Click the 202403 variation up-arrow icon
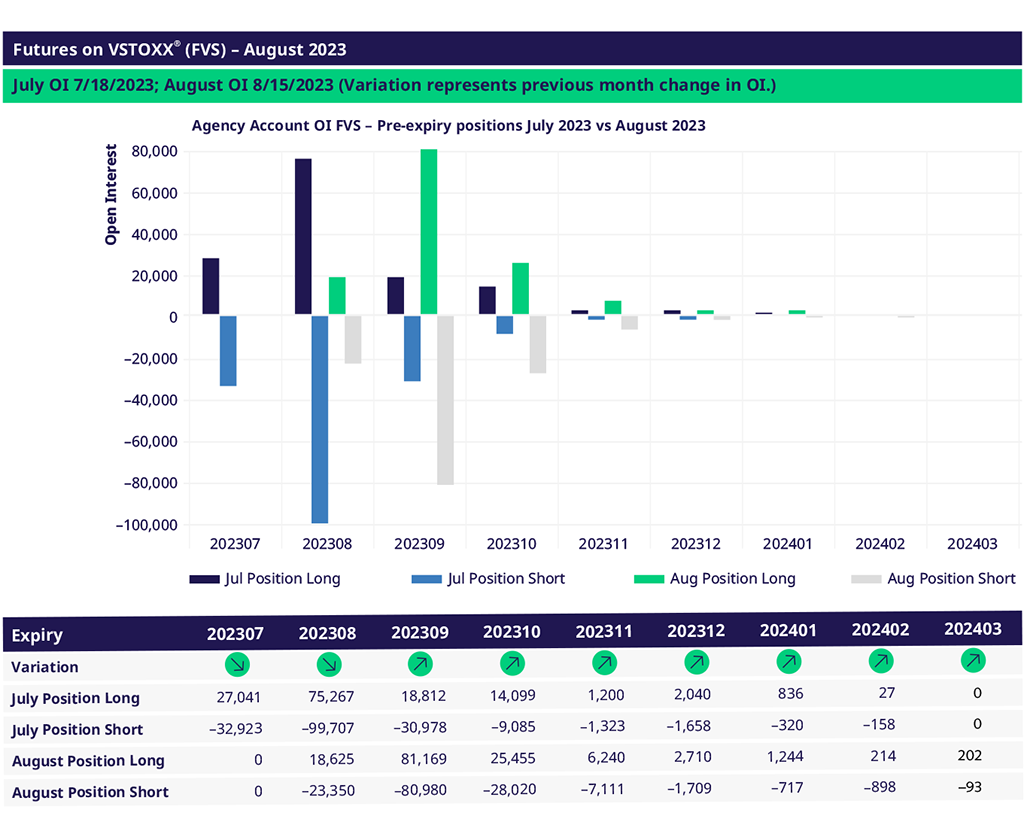This screenshot has height=837, width=1024. pos(972,660)
